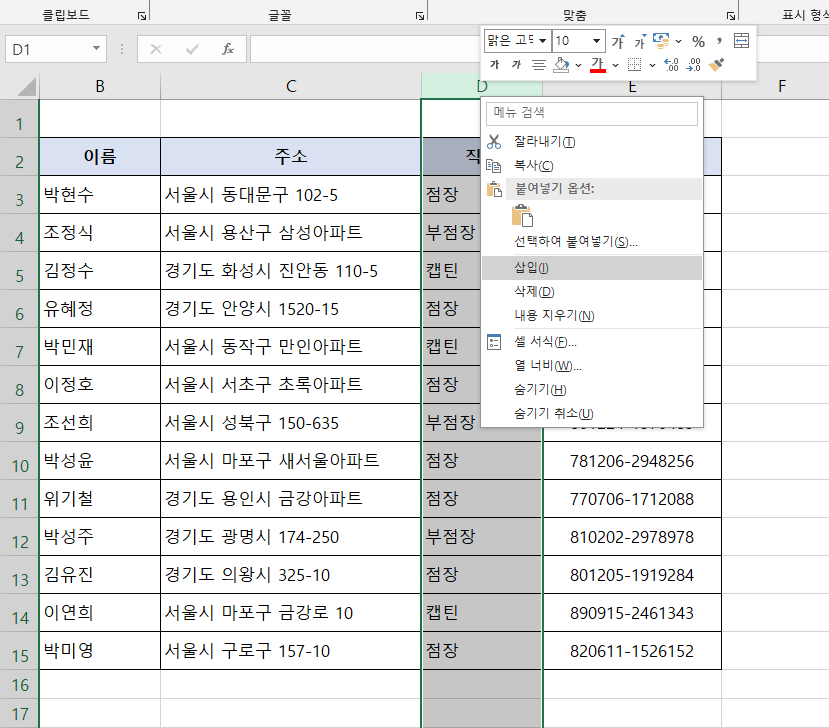Choose Cut from context menu
This screenshot has width=829, height=728.
[592, 142]
